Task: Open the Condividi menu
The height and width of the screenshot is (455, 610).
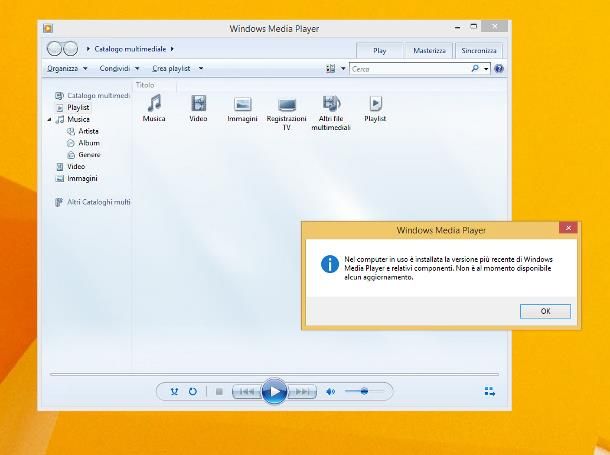Action: click(119, 68)
